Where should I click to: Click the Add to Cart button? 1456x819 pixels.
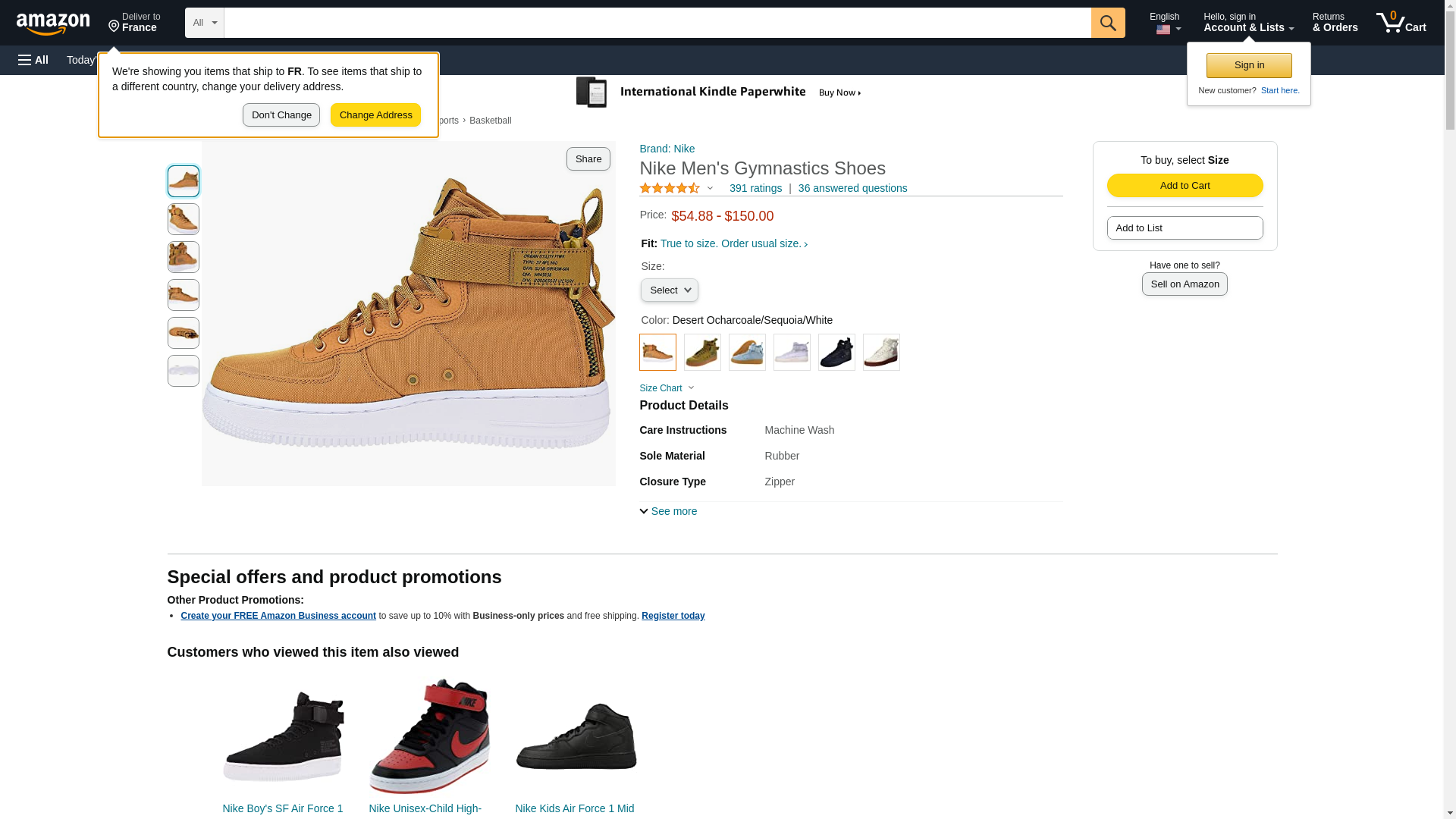point(1185,186)
